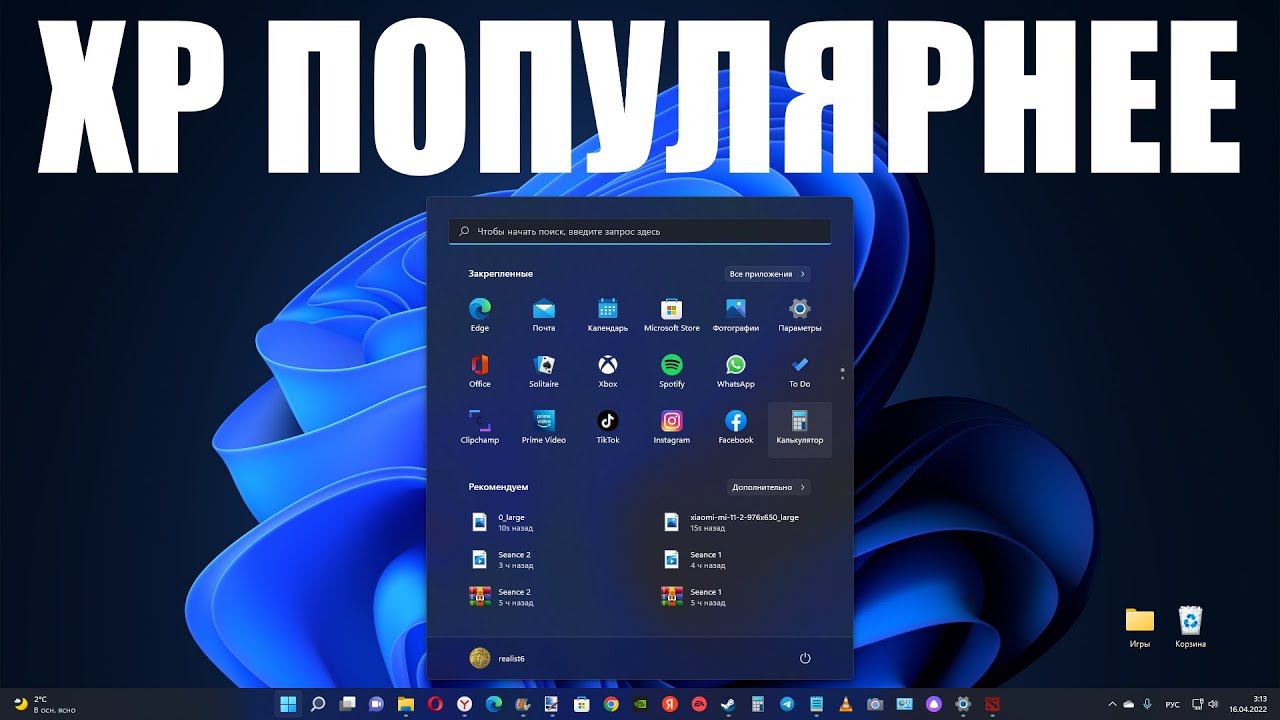1280x720 pixels.
Task: Launch Clipchamp video editor
Action: (x=480, y=426)
